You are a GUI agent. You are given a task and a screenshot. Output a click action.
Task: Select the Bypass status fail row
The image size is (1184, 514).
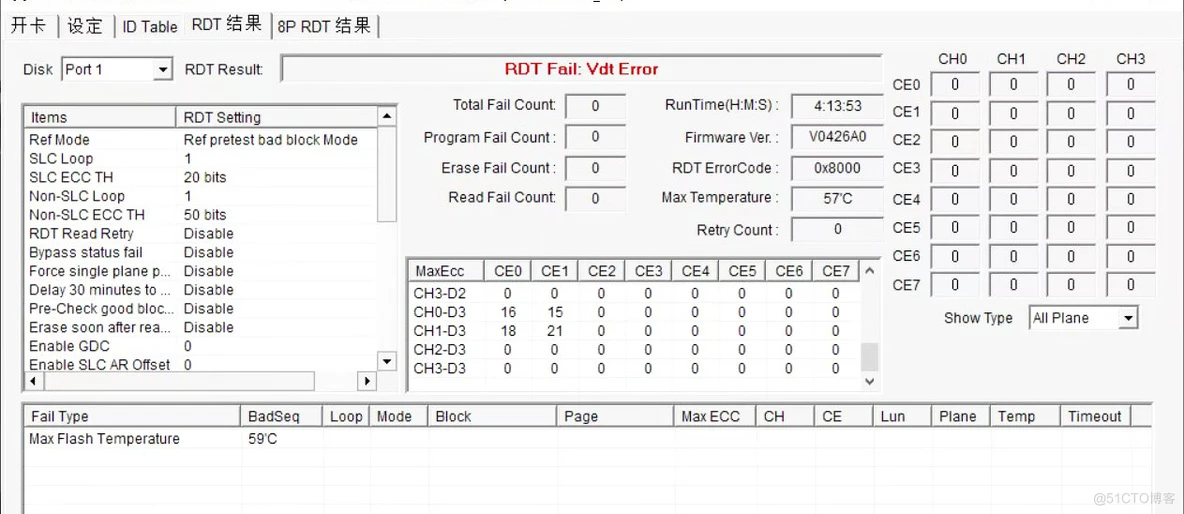coord(201,252)
